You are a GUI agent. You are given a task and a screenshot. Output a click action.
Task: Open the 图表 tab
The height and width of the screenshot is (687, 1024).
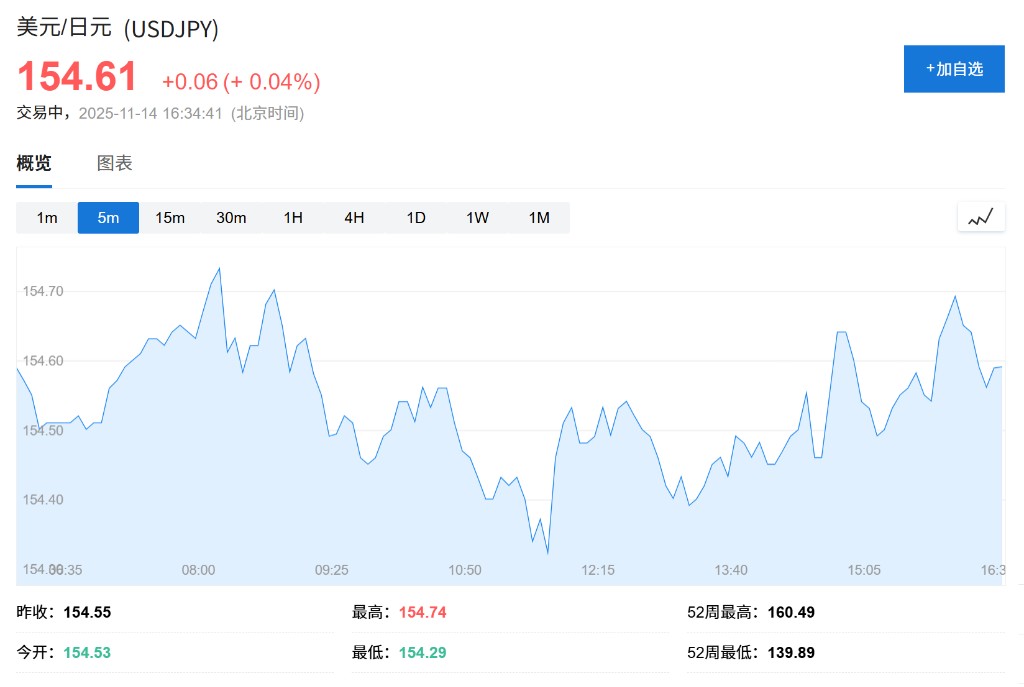pyautogui.click(x=114, y=164)
